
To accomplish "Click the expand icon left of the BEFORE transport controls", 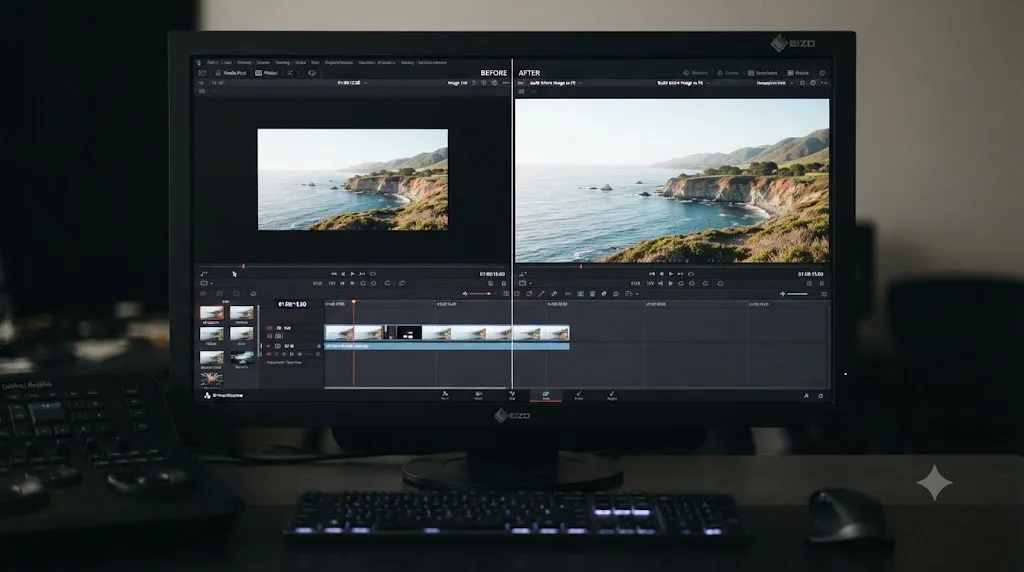I will pyautogui.click(x=204, y=274).
